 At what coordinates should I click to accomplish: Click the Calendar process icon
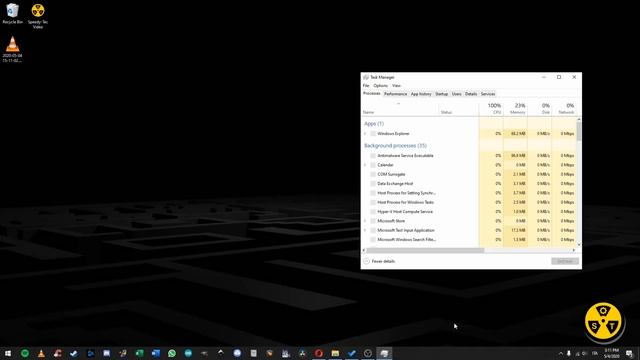coord(373,165)
